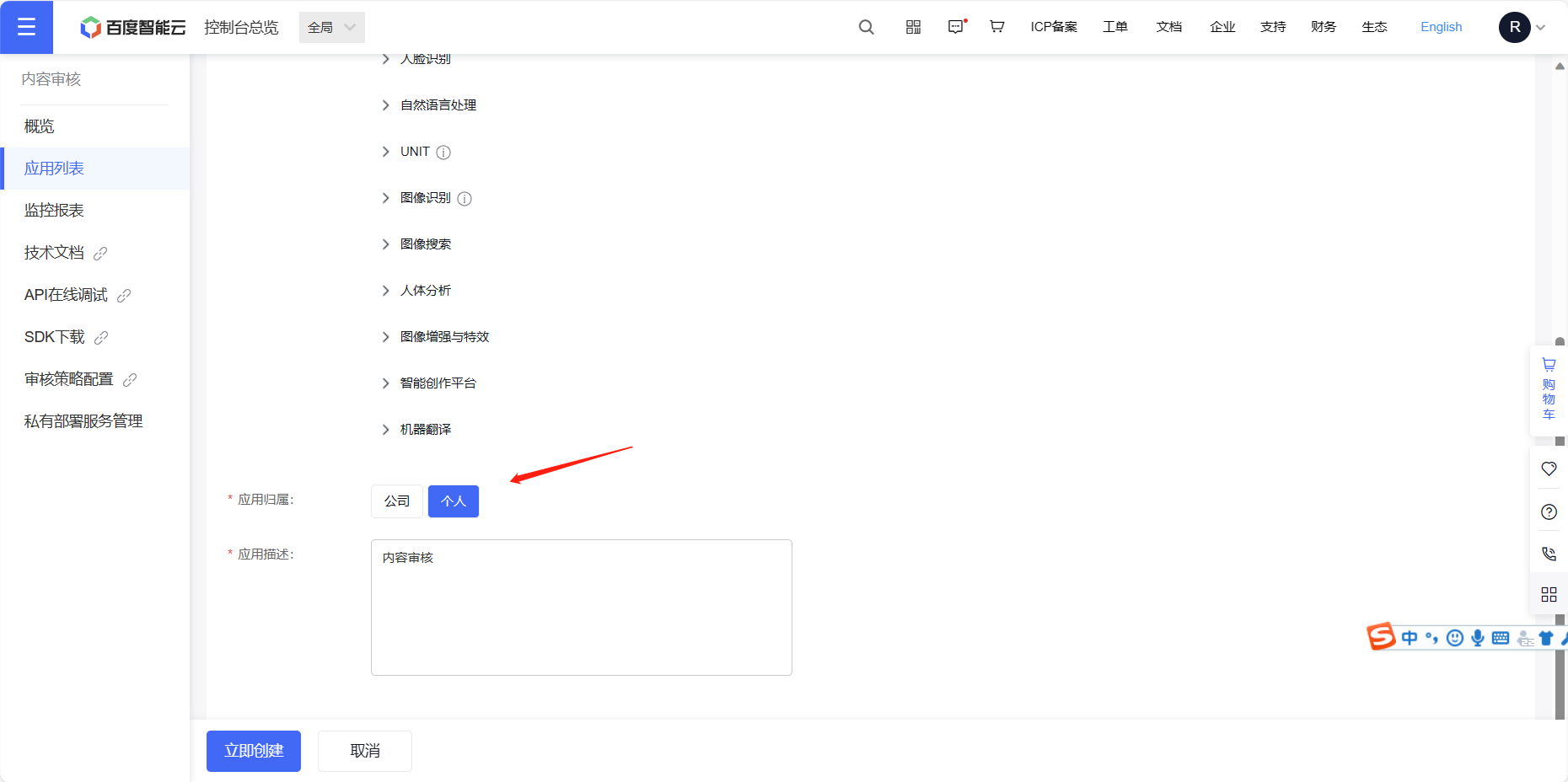
Task: Open the shopping cart icon in header
Action: click(x=996, y=27)
